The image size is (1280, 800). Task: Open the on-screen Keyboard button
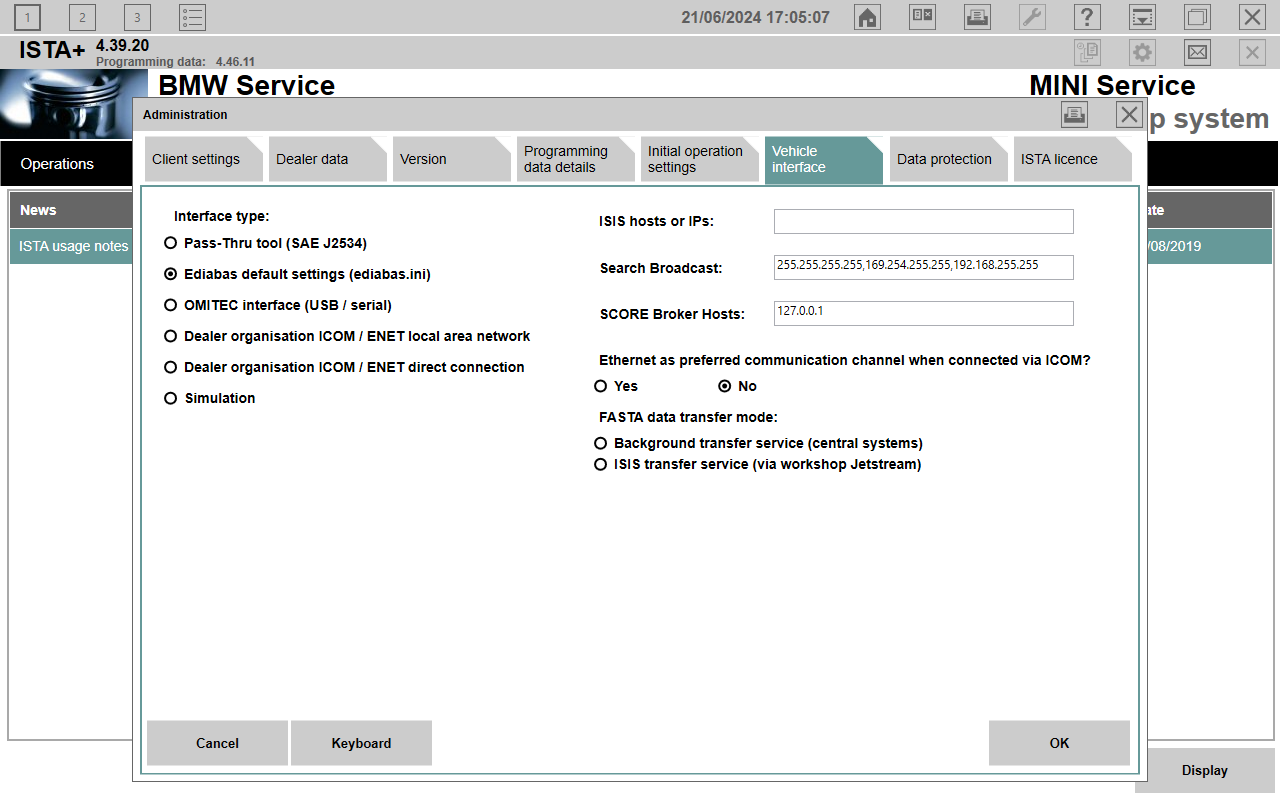pyautogui.click(x=361, y=743)
